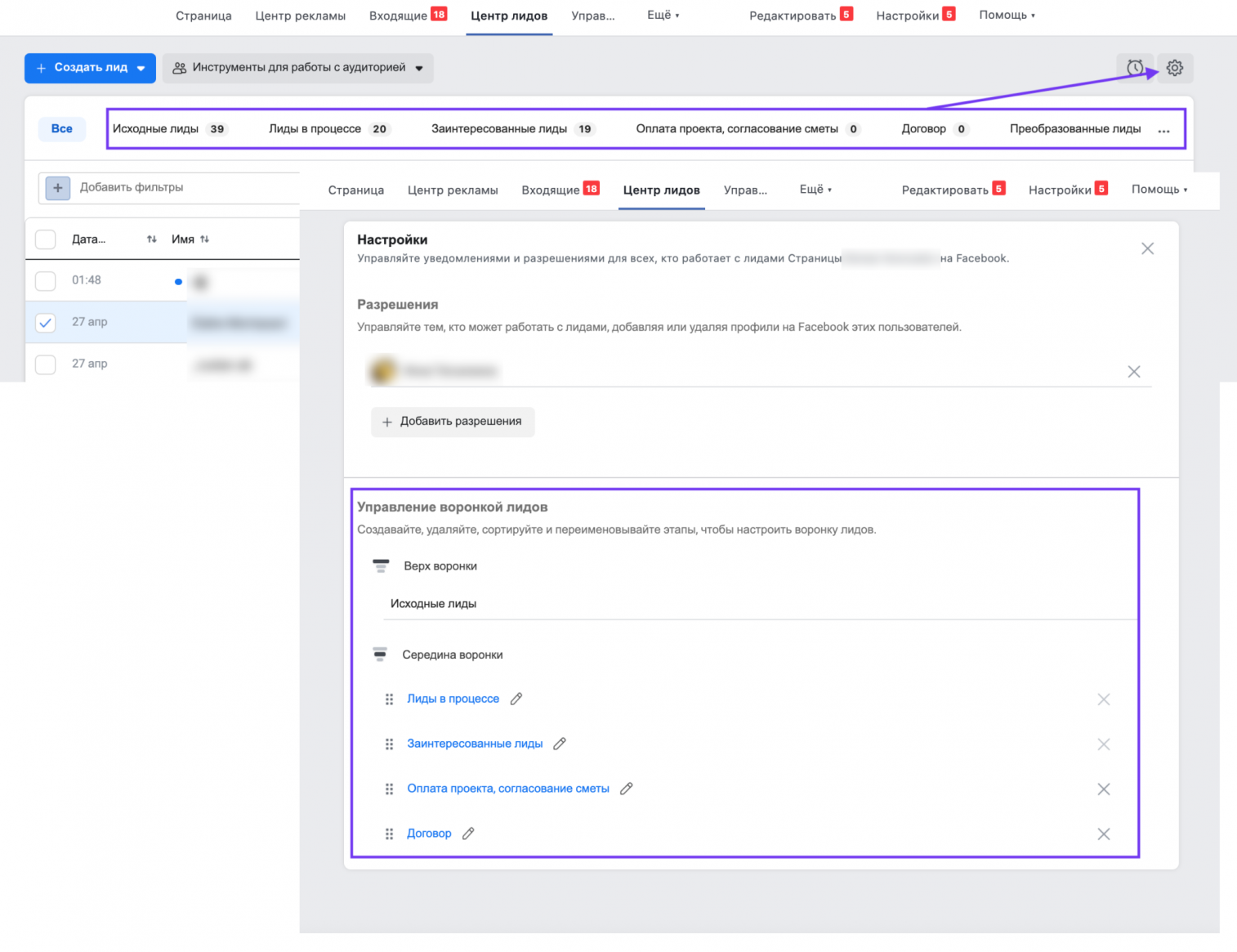Show the Все leads filter

tap(62, 129)
